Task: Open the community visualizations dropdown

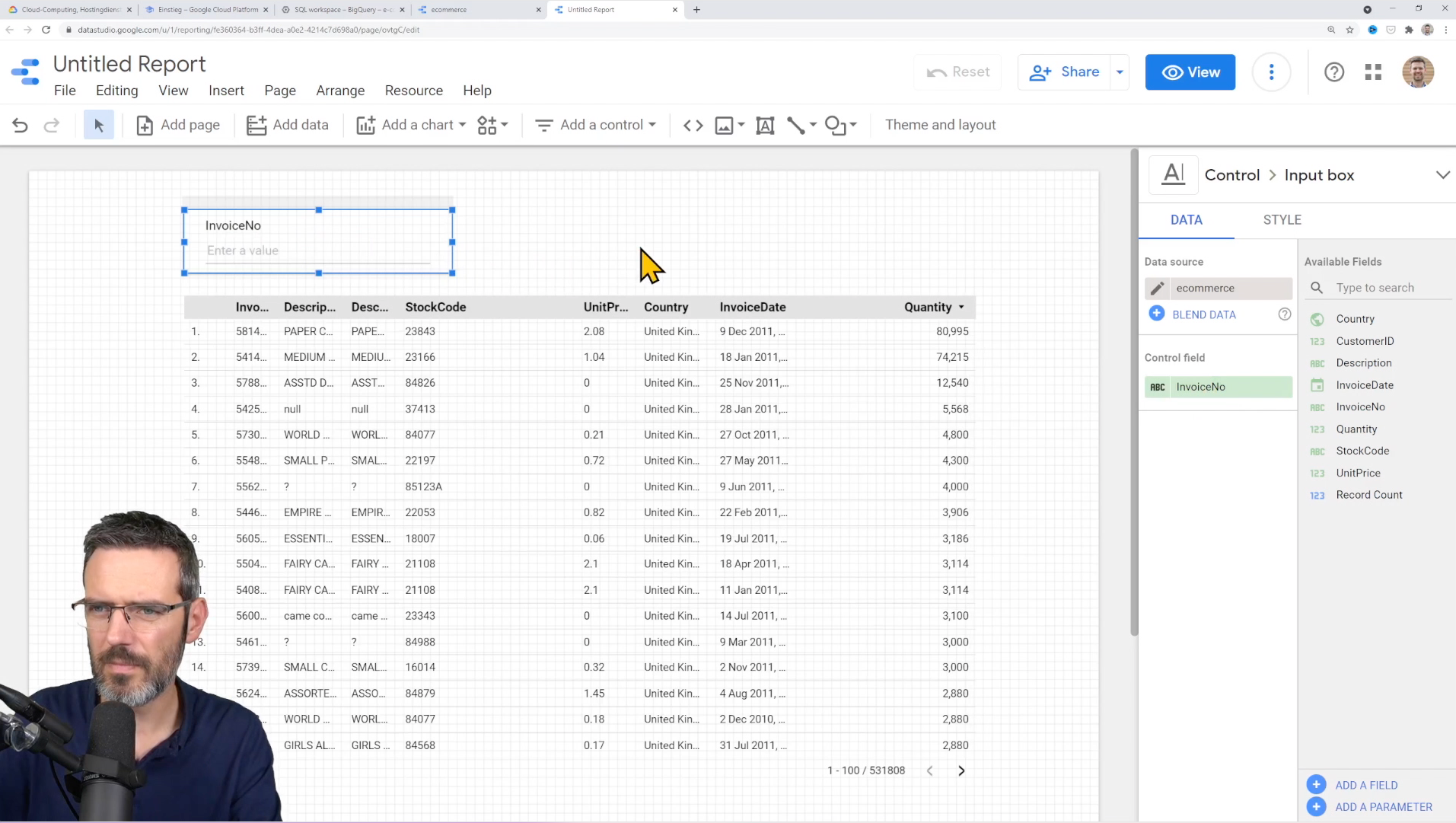Action: click(492, 125)
